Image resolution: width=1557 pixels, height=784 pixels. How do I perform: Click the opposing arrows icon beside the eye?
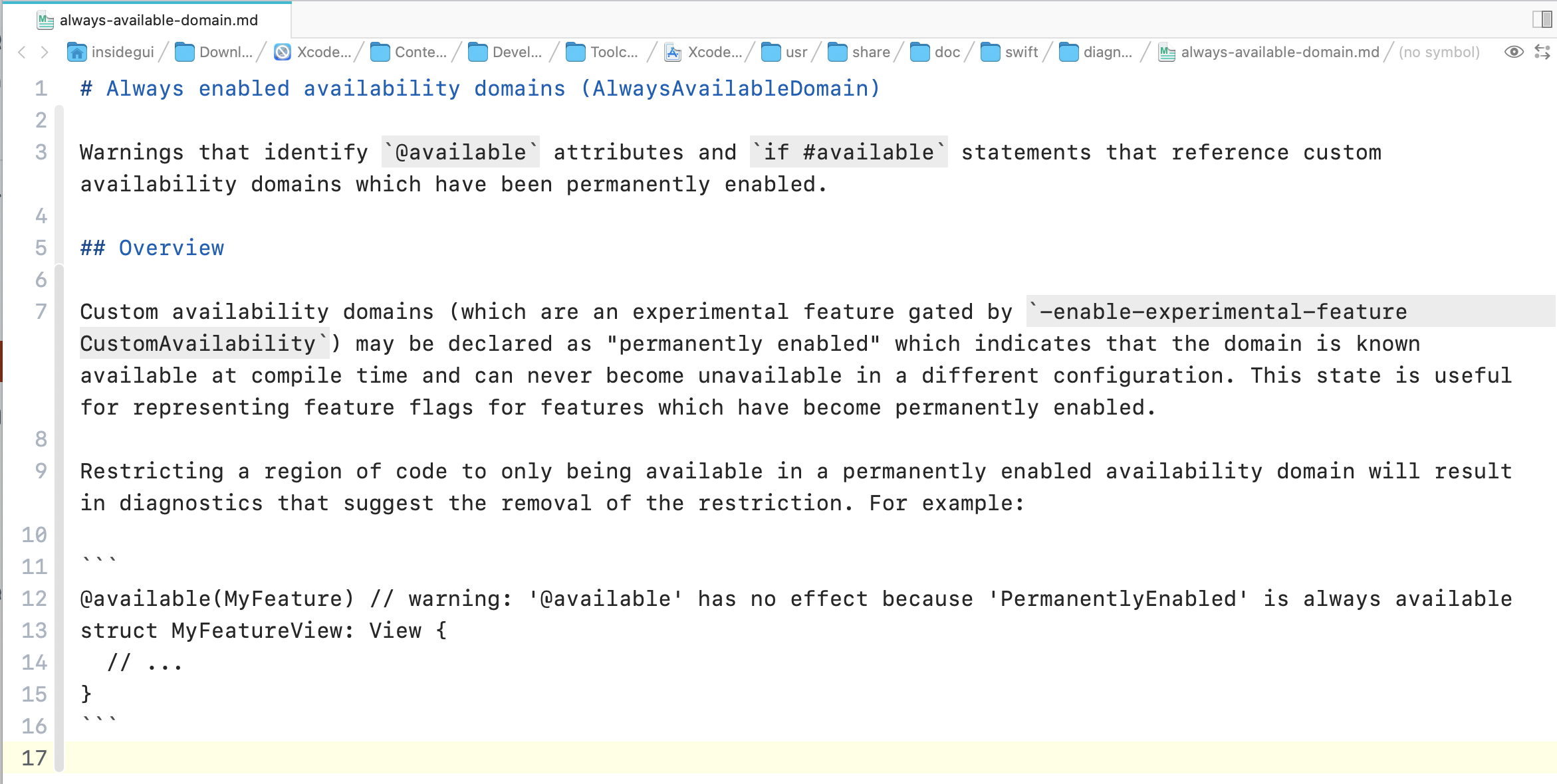[1542, 52]
